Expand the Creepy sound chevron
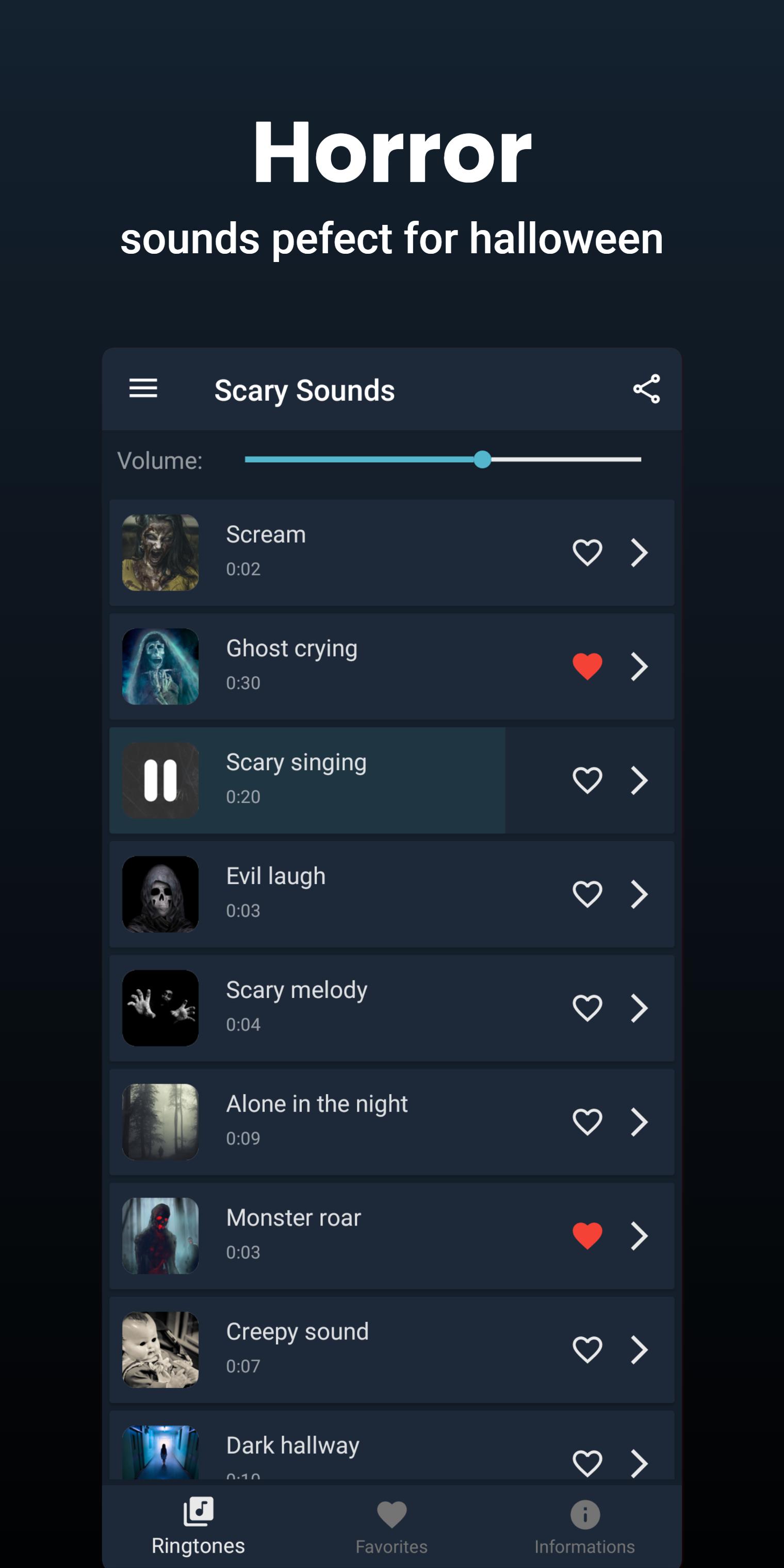Screen dimensions: 784x1568 coord(639,1349)
